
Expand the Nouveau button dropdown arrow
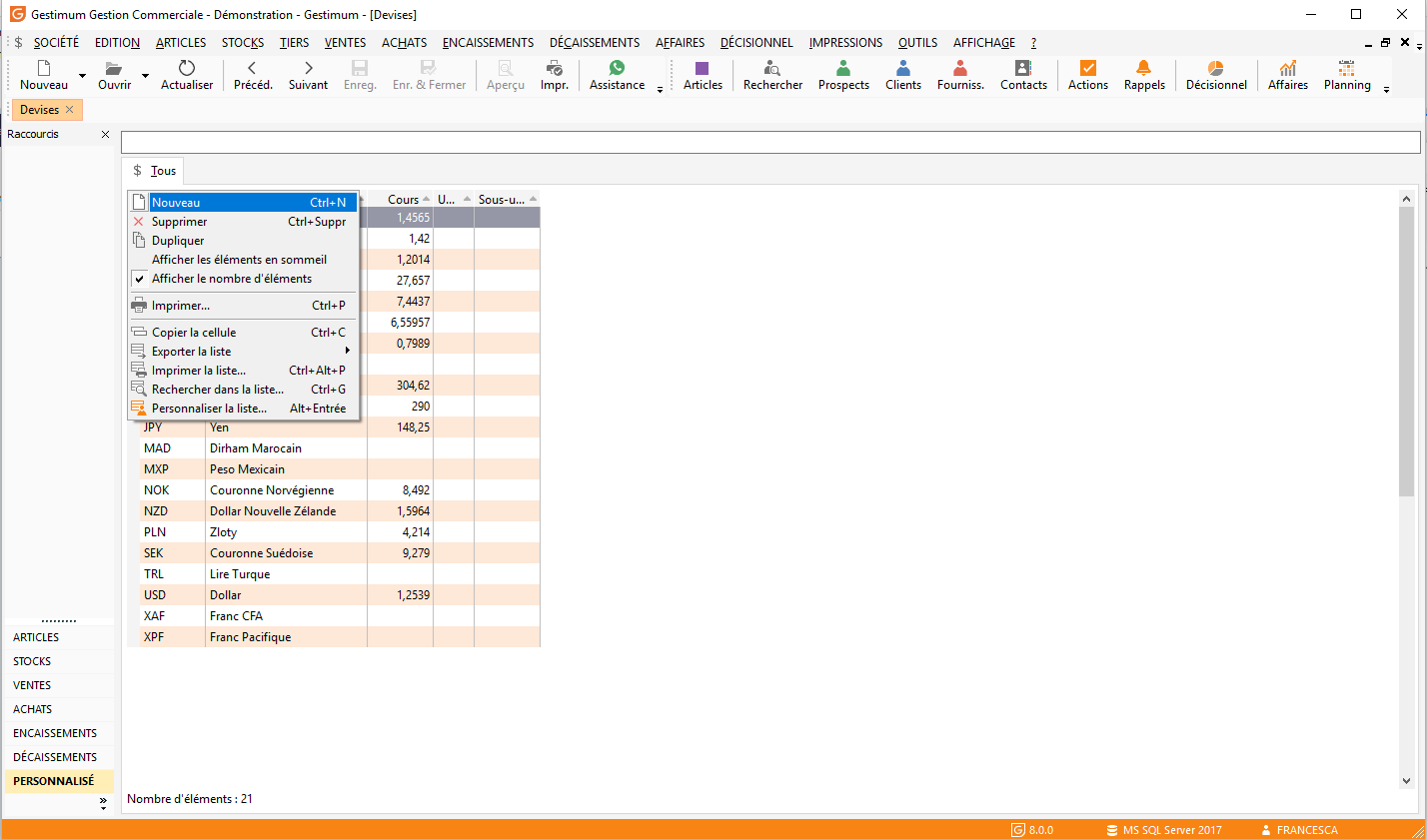[x=82, y=75]
